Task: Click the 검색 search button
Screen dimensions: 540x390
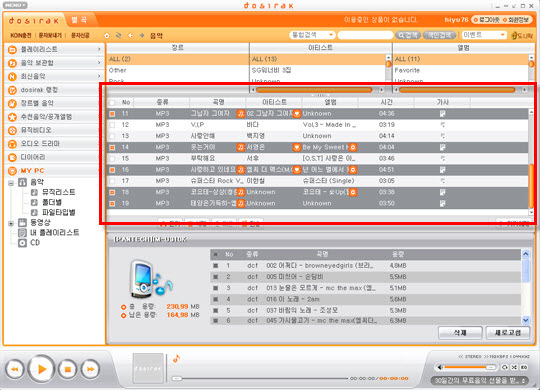Action: [408, 35]
